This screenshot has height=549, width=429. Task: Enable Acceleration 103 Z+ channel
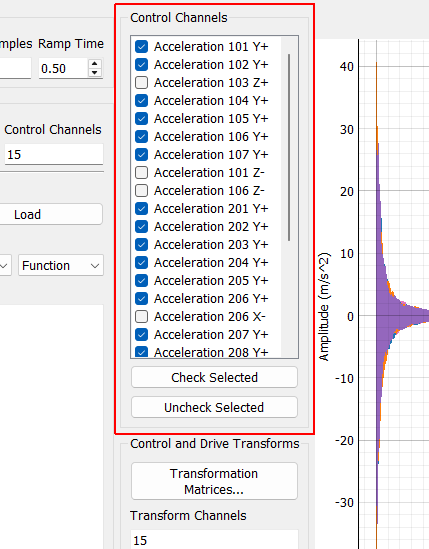[x=141, y=83]
